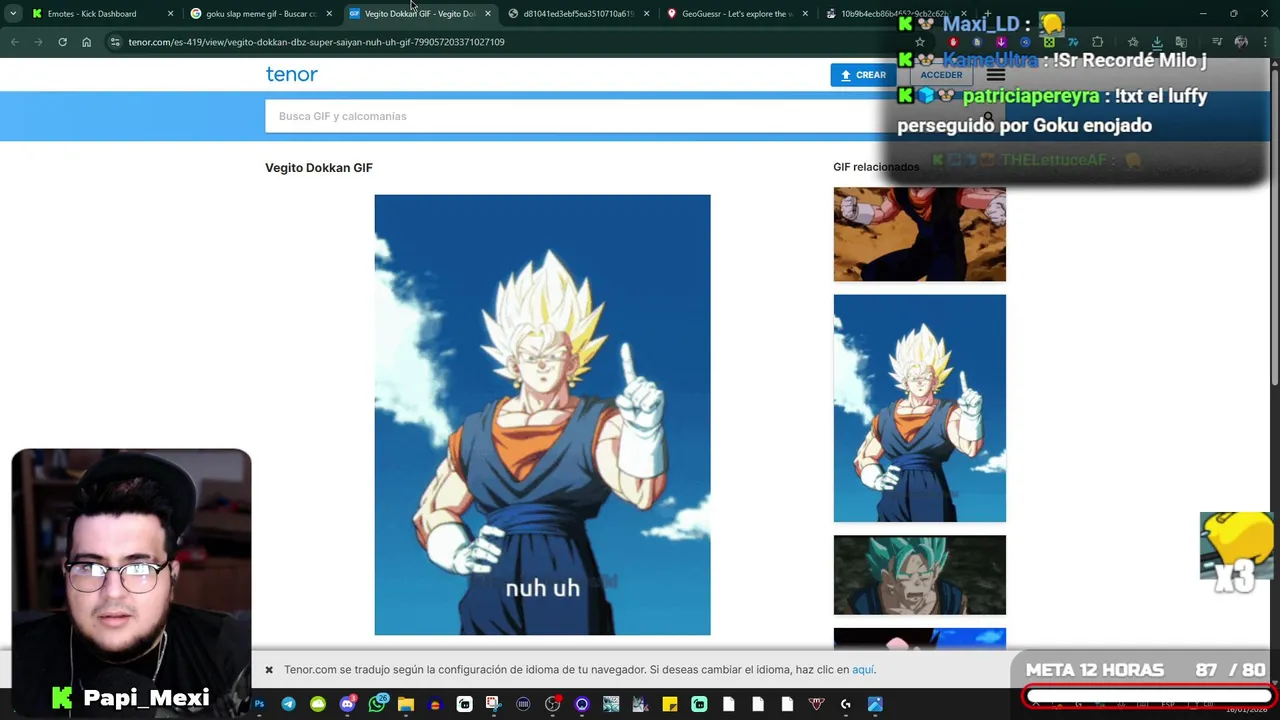Select the Vegito Dokkan GIF browser tab
1280x720 pixels.
coord(419,14)
